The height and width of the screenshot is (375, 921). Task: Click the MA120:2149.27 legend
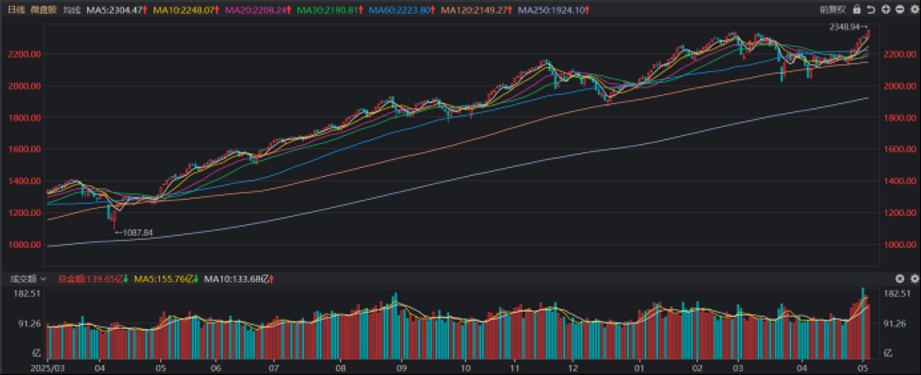476,10
